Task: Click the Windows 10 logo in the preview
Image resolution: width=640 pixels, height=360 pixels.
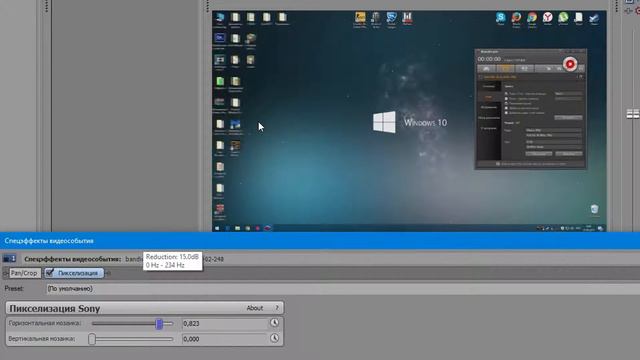Action: 384,122
